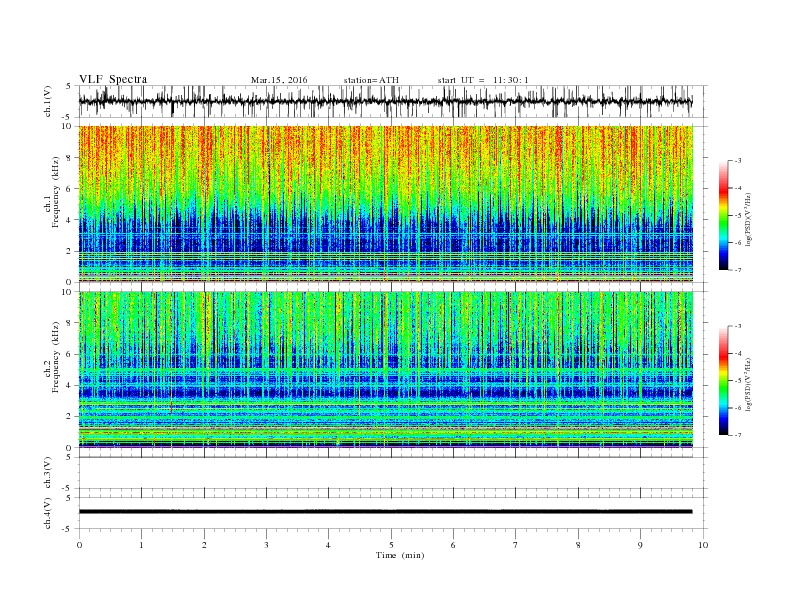Image resolution: width=792 pixels, height=612 pixels.
Task: Click the empty ch.3(V) panel
Action: (393, 473)
